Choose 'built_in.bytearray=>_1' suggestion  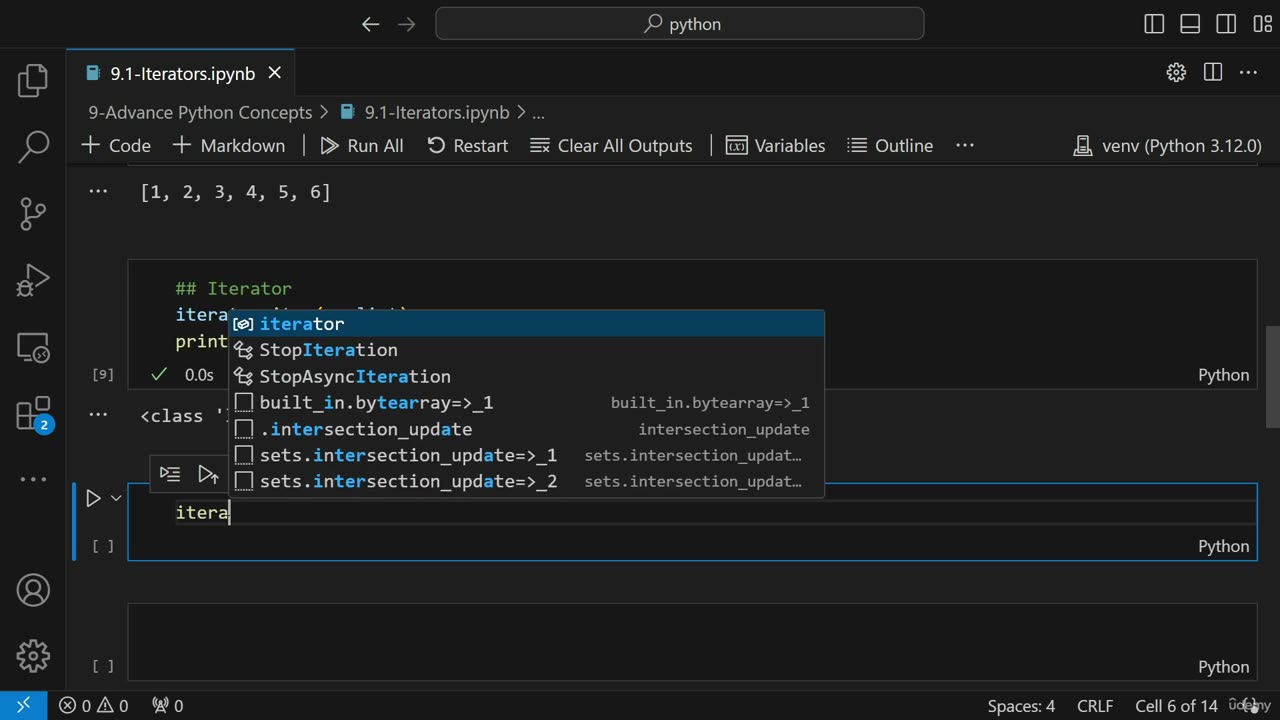[x=527, y=403]
